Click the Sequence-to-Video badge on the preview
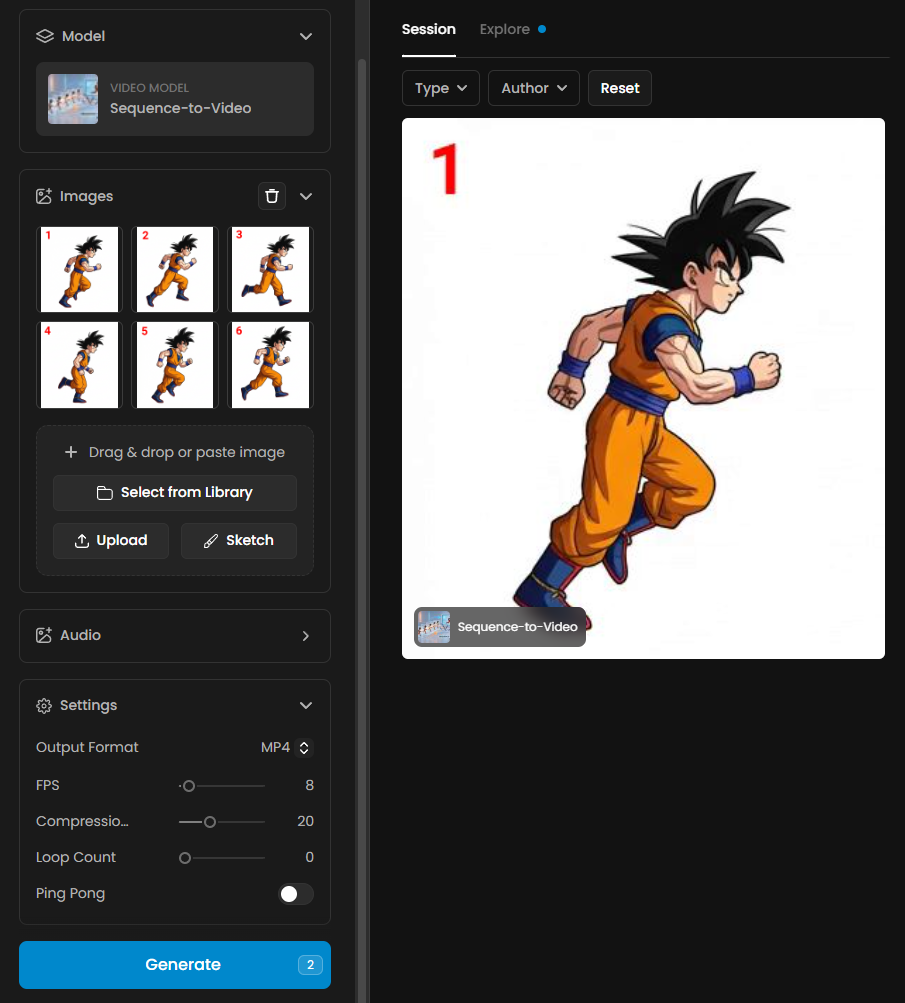The height and width of the screenshot is (1003, 905). point(500,627)
